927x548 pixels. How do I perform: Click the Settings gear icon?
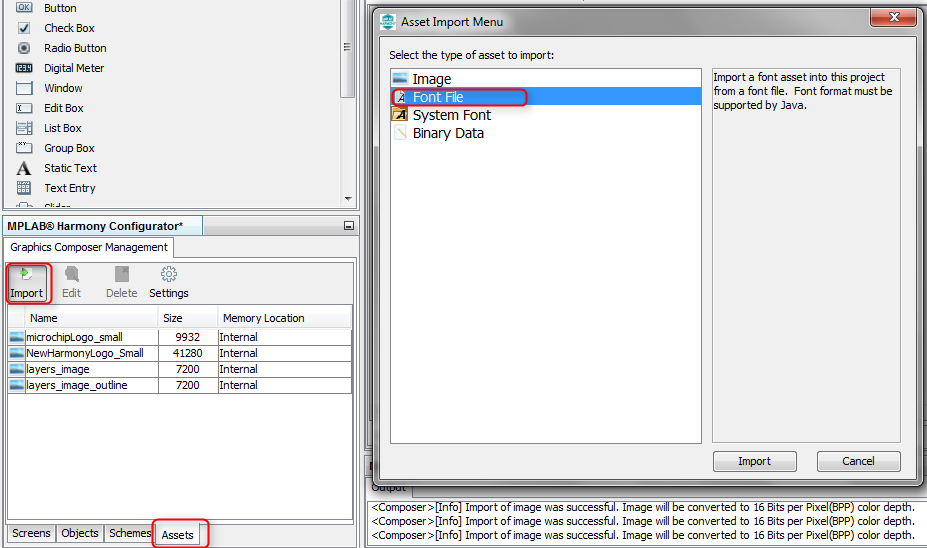tap(169, 274)
